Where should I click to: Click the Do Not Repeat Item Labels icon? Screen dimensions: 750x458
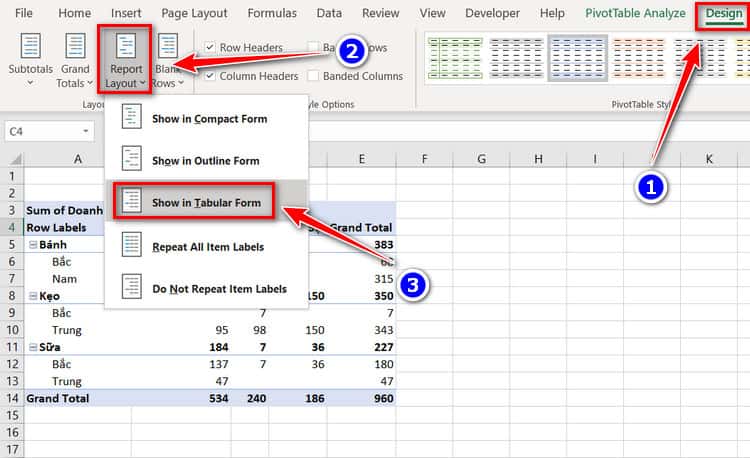(131, 286)
